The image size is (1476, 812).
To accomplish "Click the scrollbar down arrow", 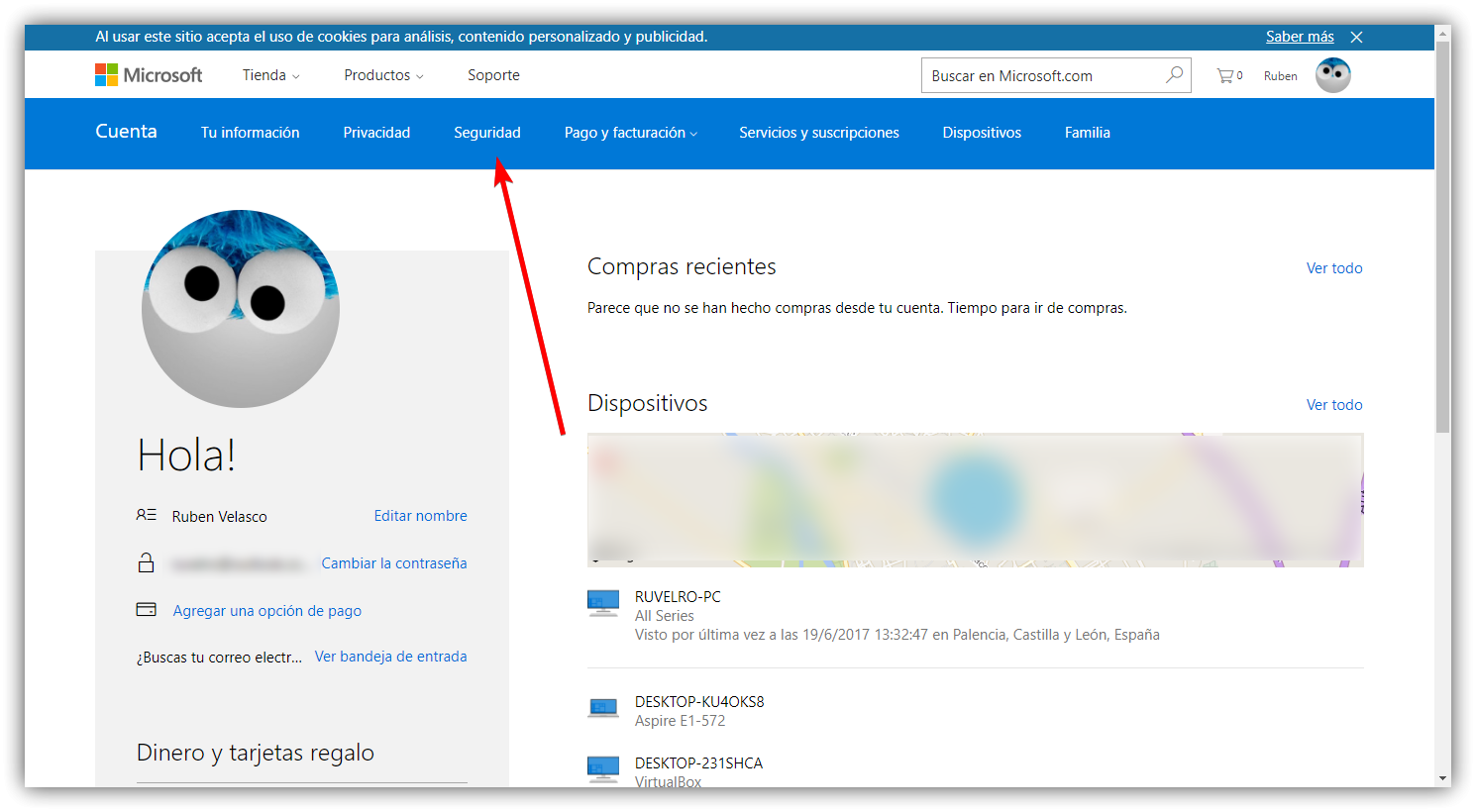I will [x=1443, y=778].
